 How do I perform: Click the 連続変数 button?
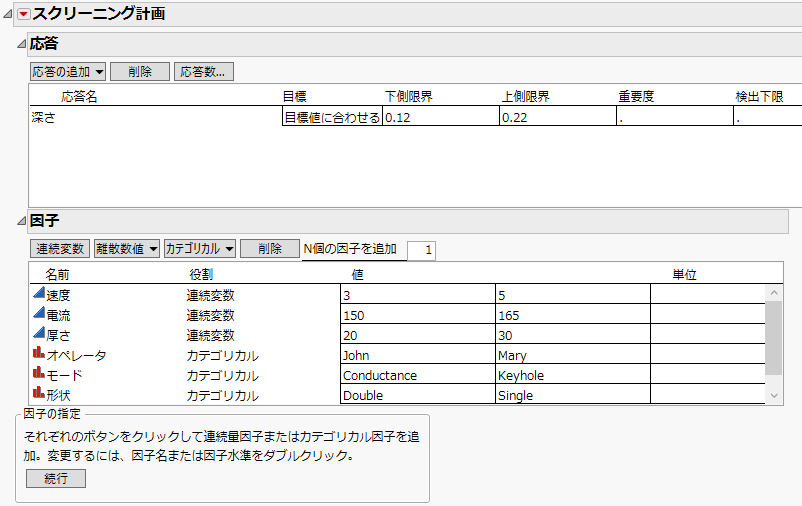tap(60, 249)
